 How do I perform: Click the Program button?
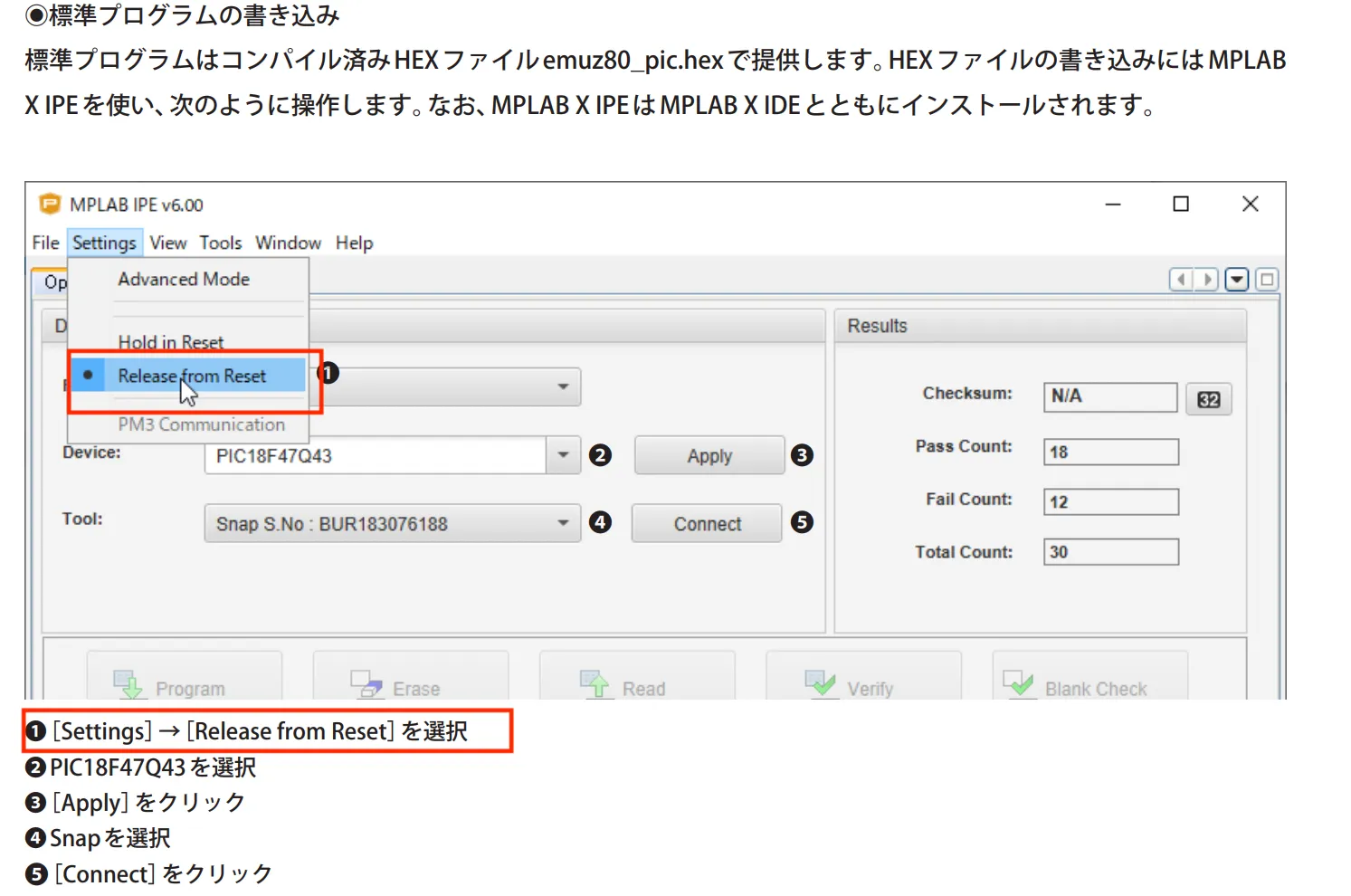pos(185,675)
